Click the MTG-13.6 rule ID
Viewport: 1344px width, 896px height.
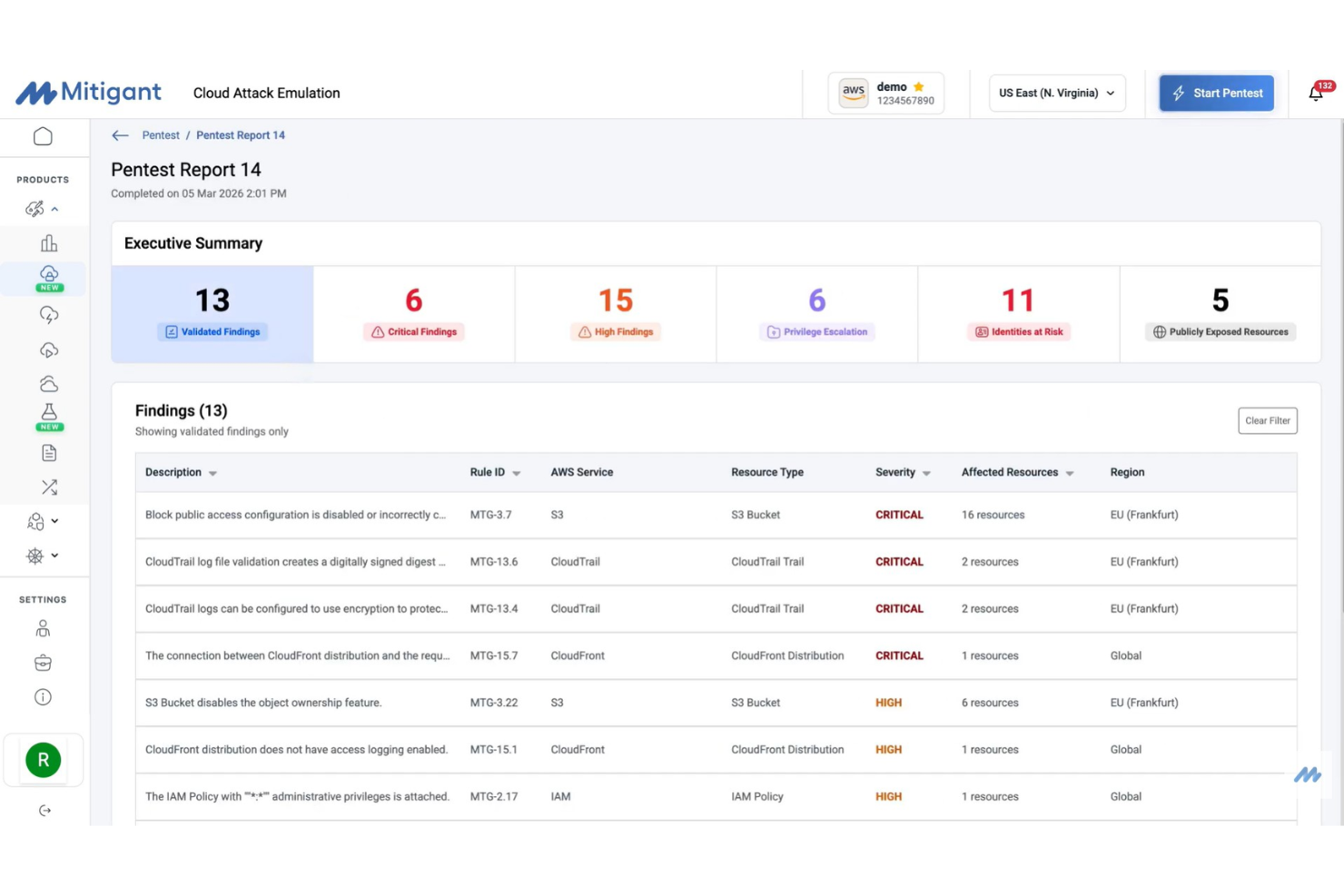tap(494, 562)
